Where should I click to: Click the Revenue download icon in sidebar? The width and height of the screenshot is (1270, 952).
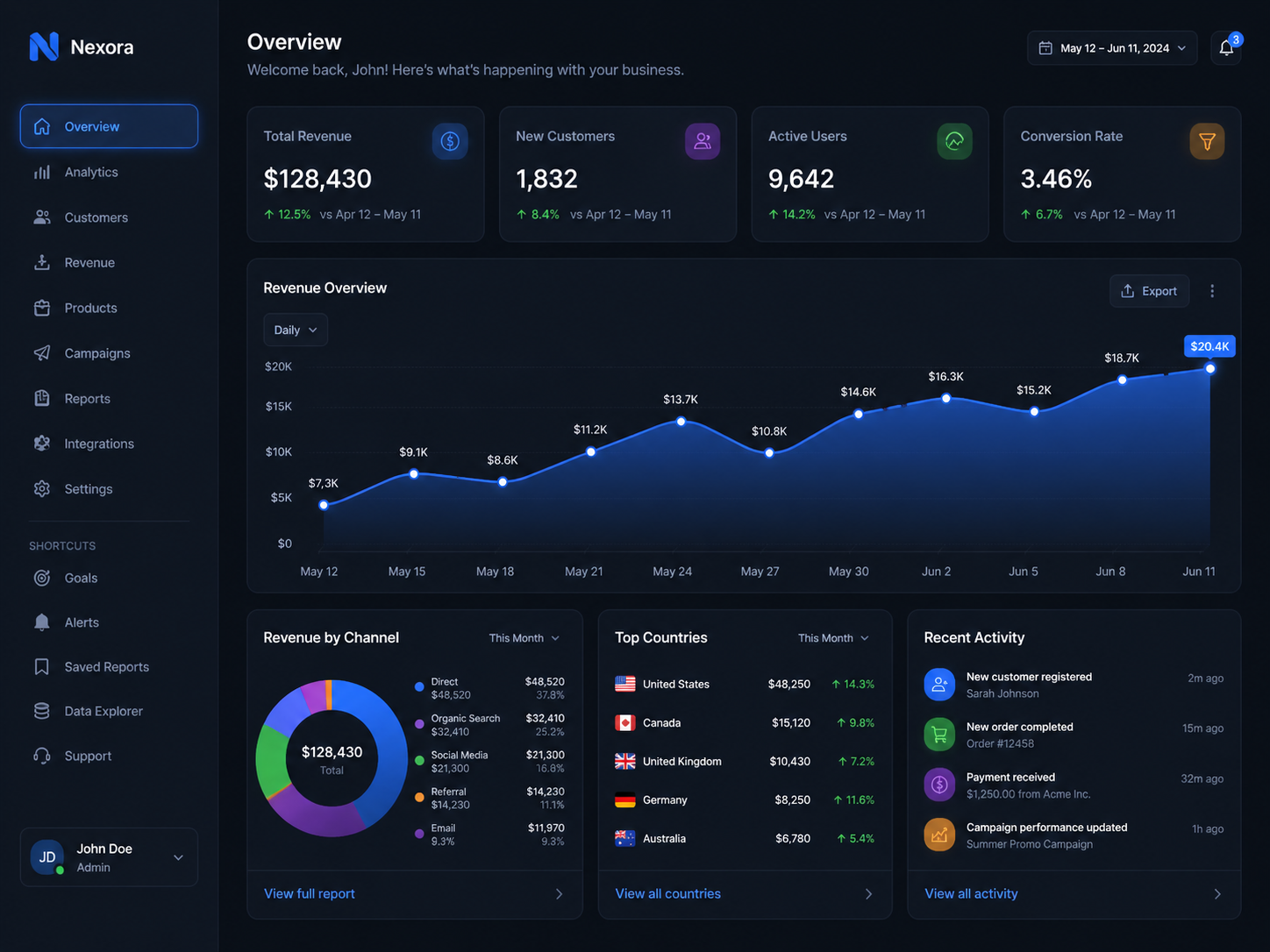(41, 262)
